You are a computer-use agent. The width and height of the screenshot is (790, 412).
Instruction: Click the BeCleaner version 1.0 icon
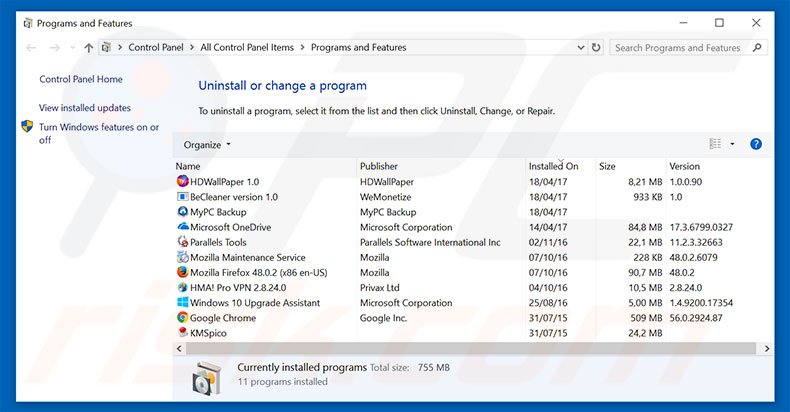[x=182, y=196]
